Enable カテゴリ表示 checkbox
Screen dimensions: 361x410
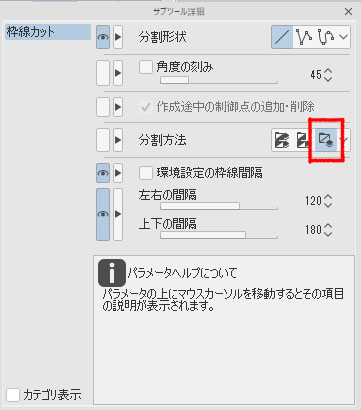coord(13,395)
